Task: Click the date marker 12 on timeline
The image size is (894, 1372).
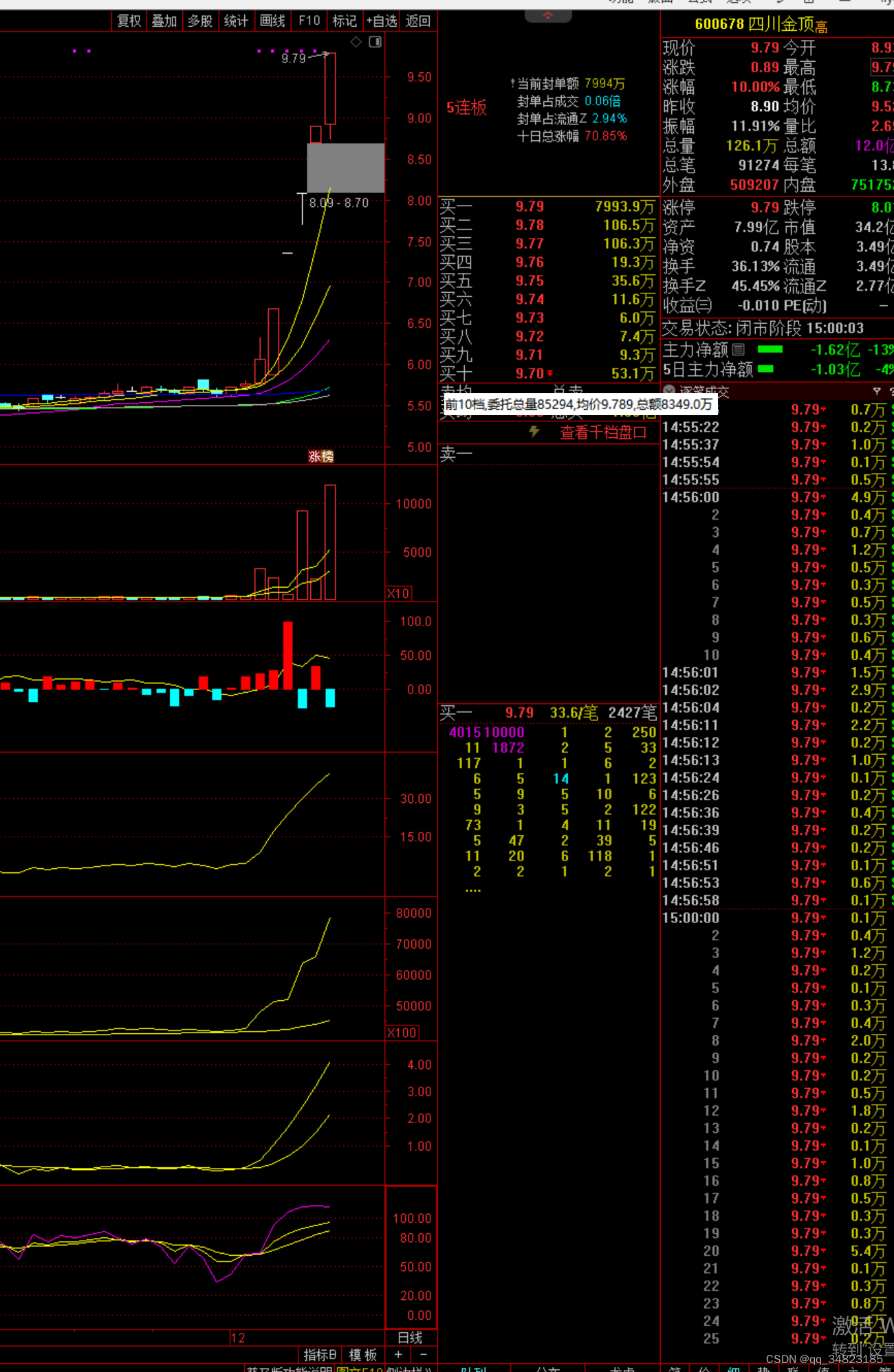Action: [238, 1338]
